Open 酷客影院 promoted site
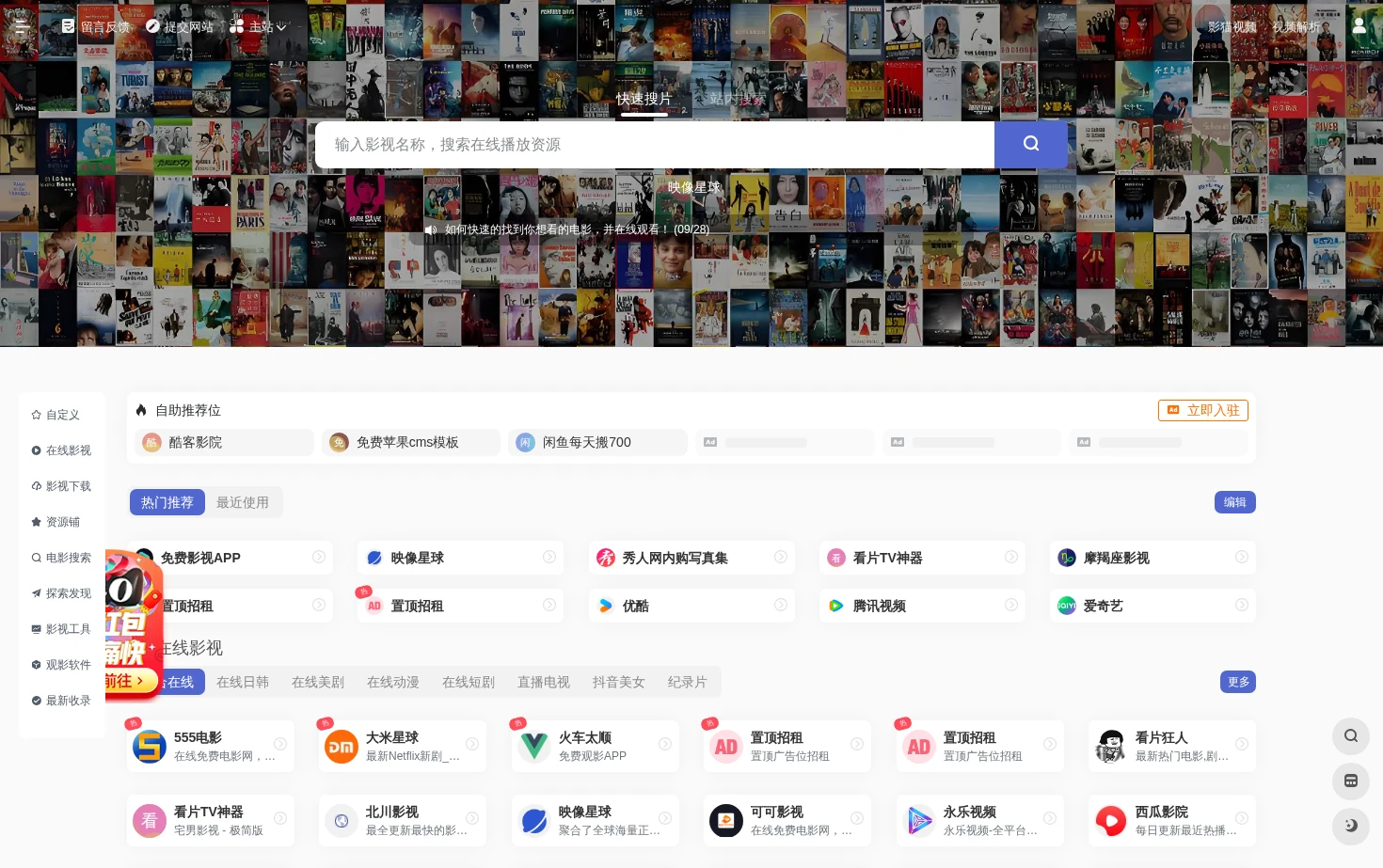Image resolution: width=1383 pixels, height=868 pixels. click(224, 442)
